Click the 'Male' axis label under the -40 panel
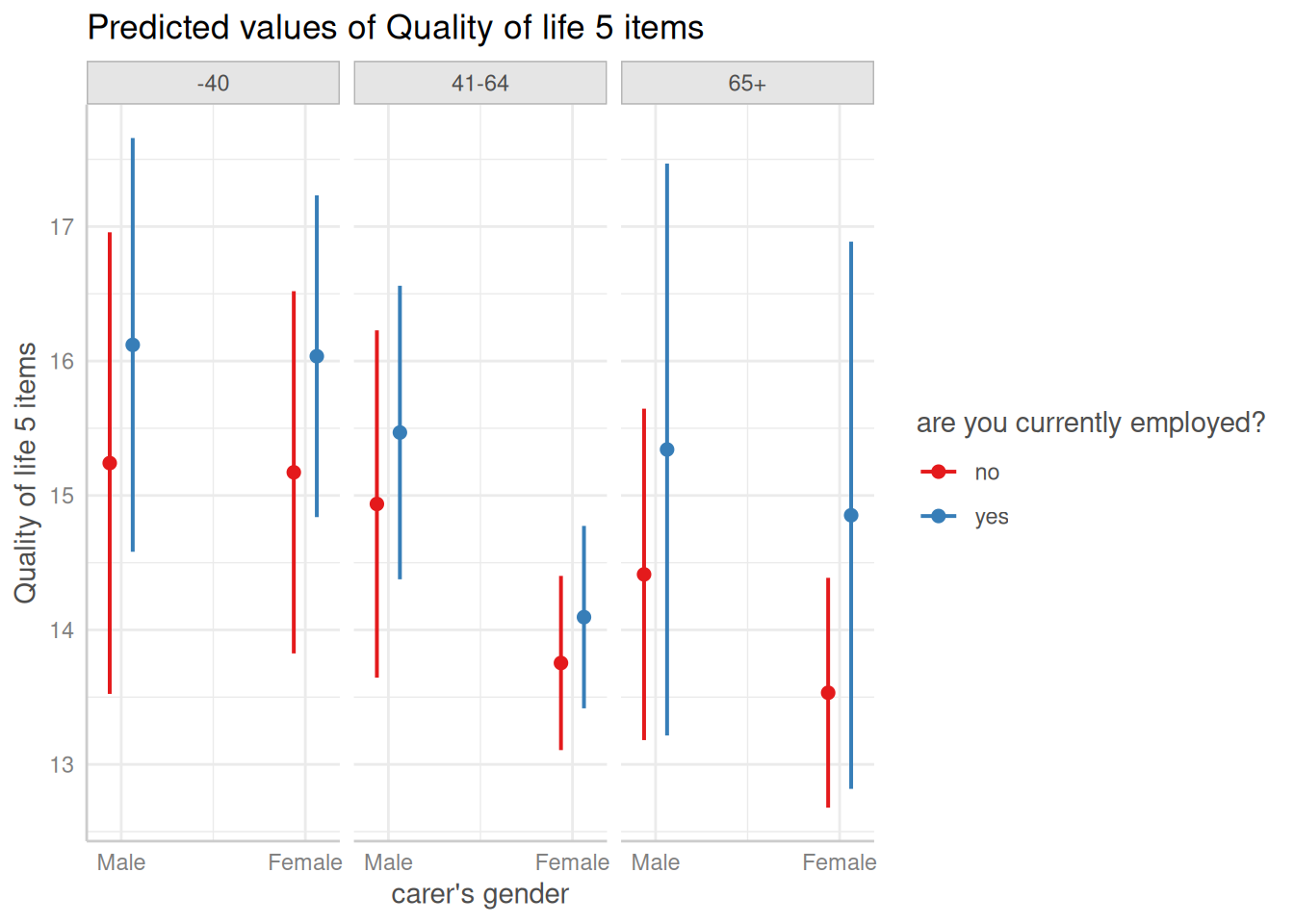 (x=121, y=862)
